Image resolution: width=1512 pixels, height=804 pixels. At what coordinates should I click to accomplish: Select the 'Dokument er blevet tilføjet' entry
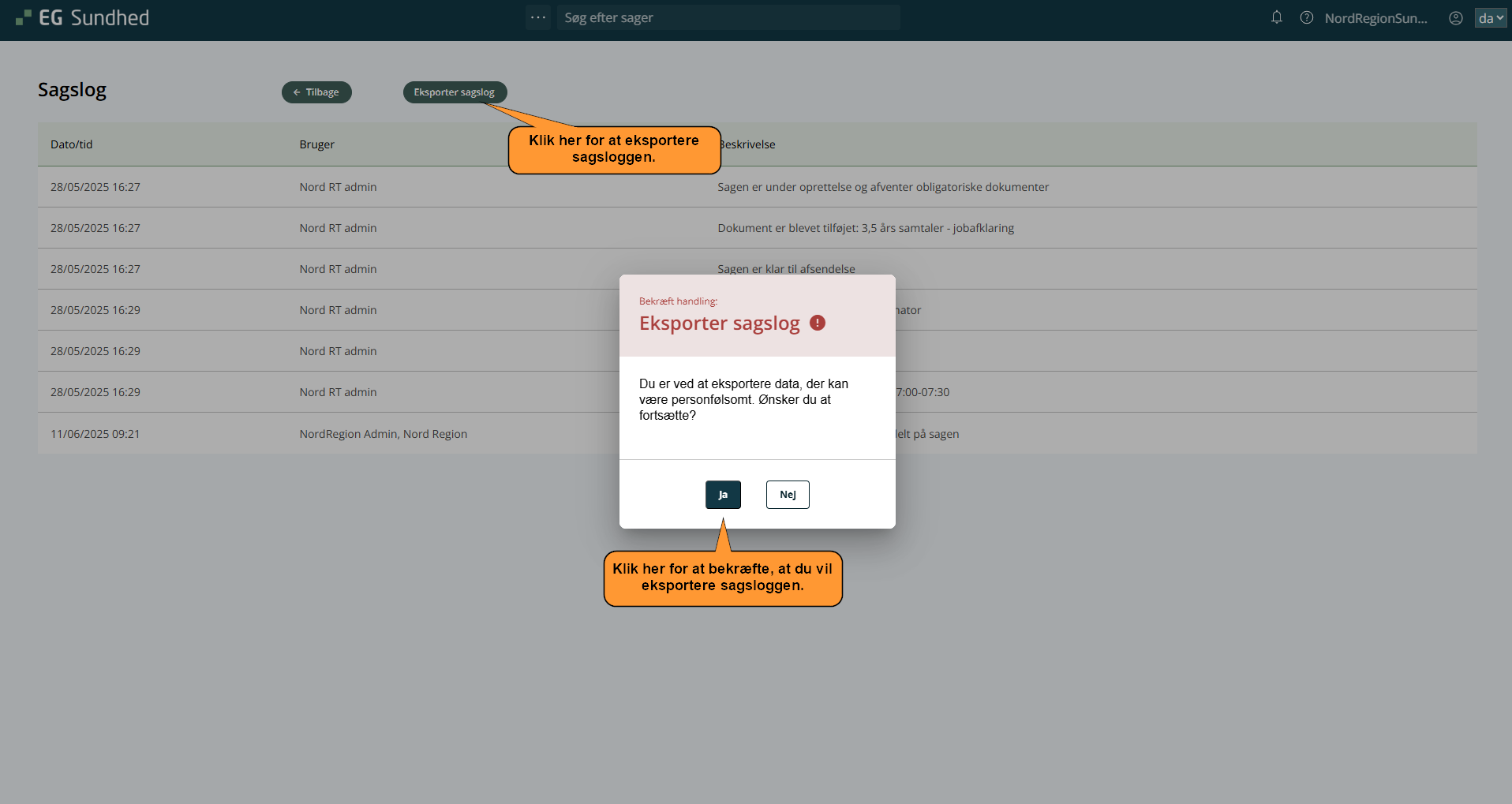(x=865, y=228)
